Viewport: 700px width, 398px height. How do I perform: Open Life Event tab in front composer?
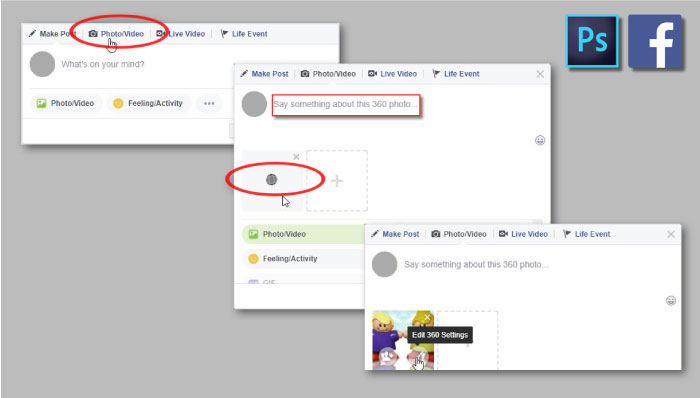587,234
